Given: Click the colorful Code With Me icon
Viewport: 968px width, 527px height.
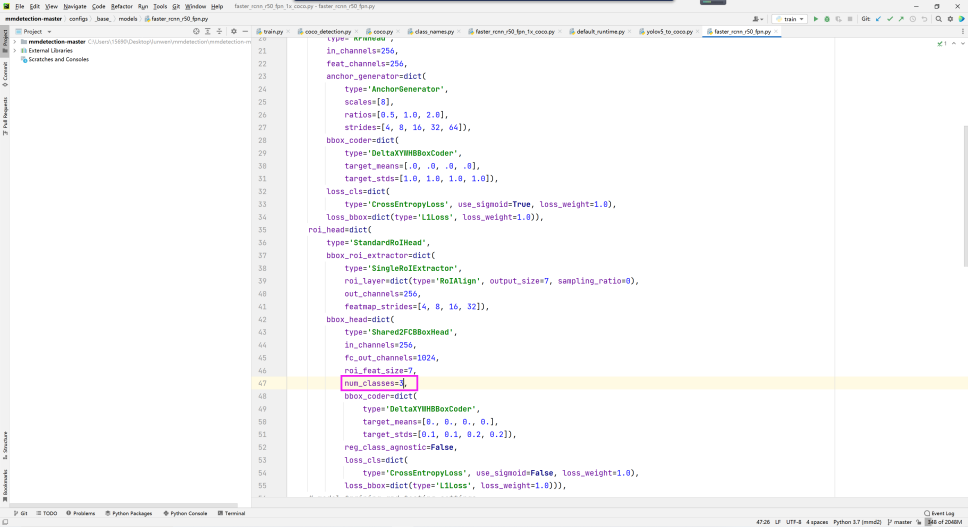Looking at the screenshot, I should [x=962, y=19].
